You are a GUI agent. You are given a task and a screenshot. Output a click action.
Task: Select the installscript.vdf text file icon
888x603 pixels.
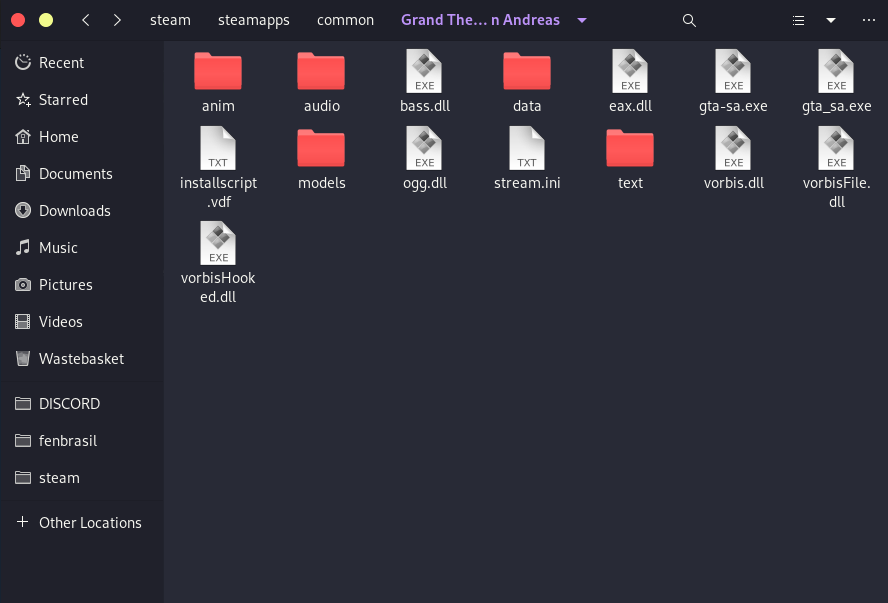(x=218, y=148)
